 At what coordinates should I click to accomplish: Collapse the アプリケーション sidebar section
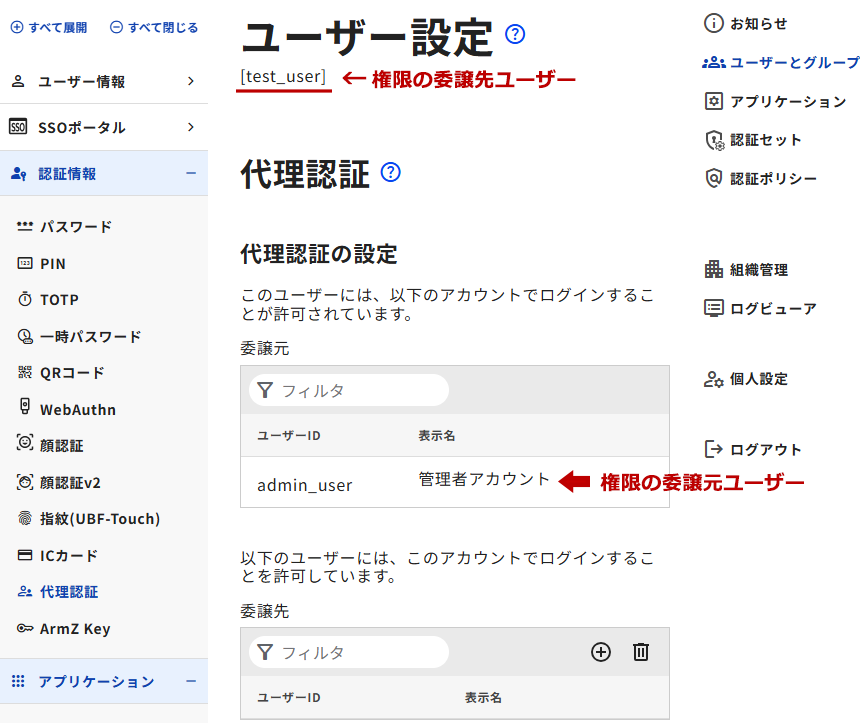190,682
